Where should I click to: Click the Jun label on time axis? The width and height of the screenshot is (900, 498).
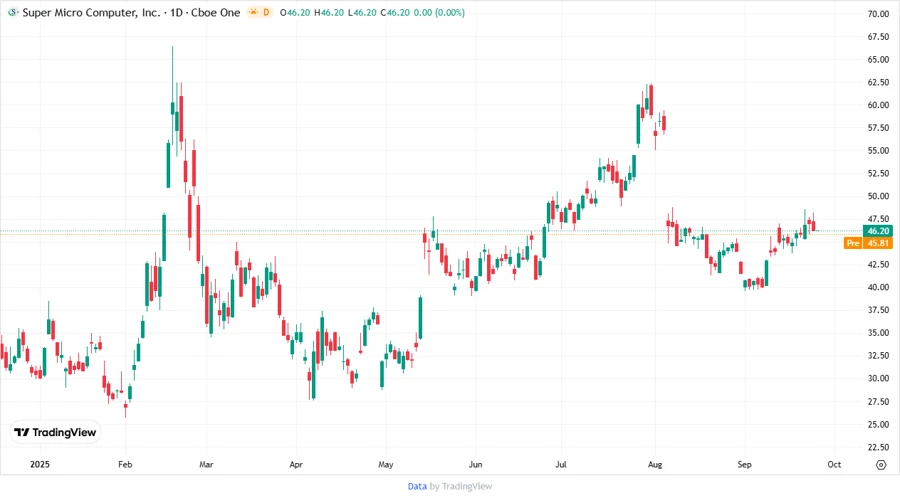coord(475,465)
